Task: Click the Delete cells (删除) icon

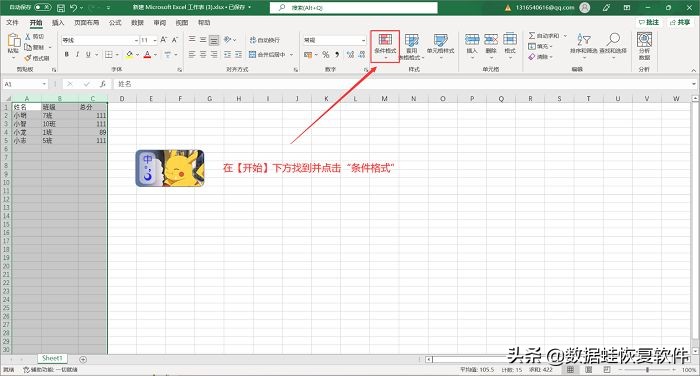Action: pyautogui.click(x=491, y=40)
